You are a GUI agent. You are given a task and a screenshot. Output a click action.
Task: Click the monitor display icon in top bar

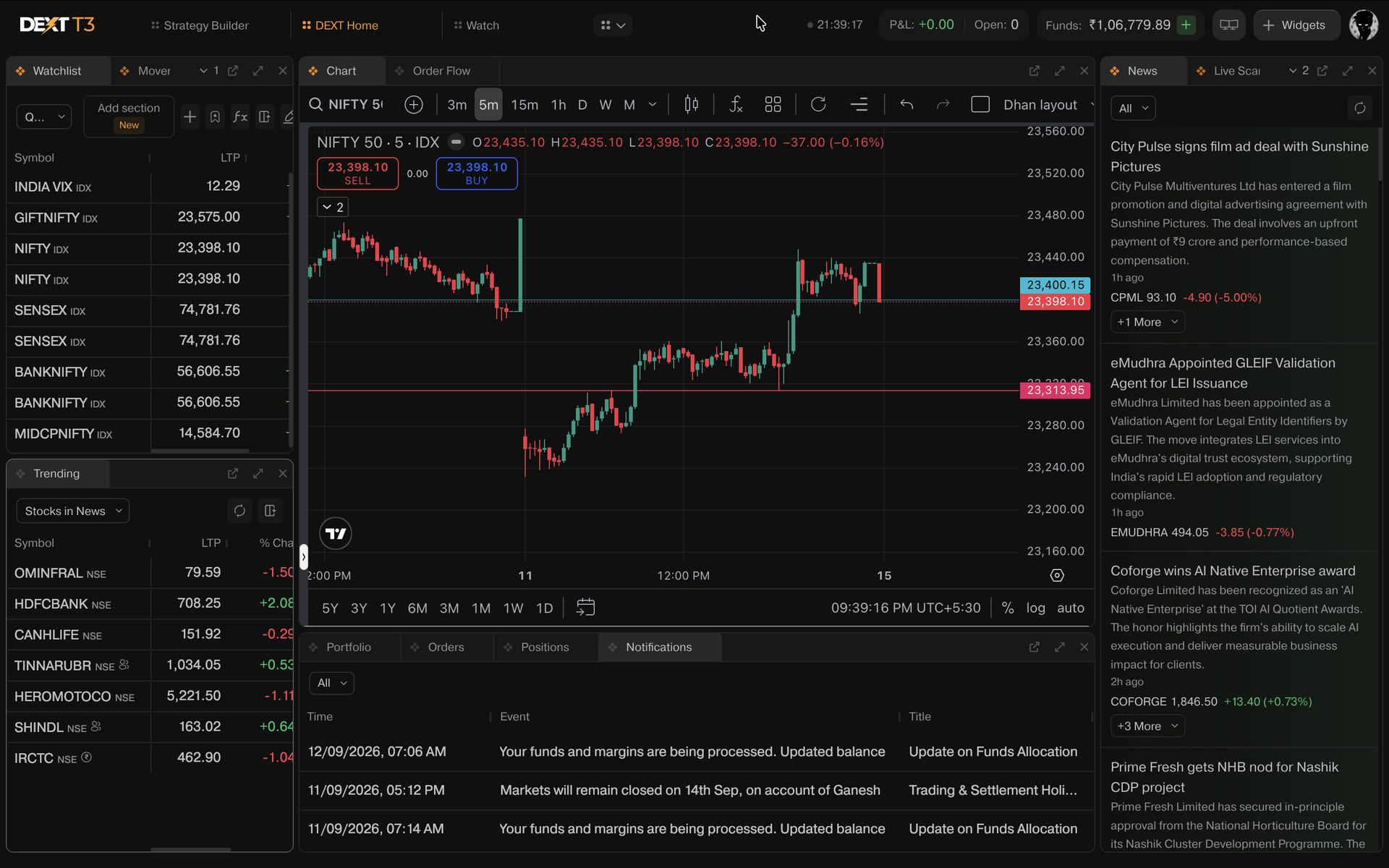pos(1229,25)
